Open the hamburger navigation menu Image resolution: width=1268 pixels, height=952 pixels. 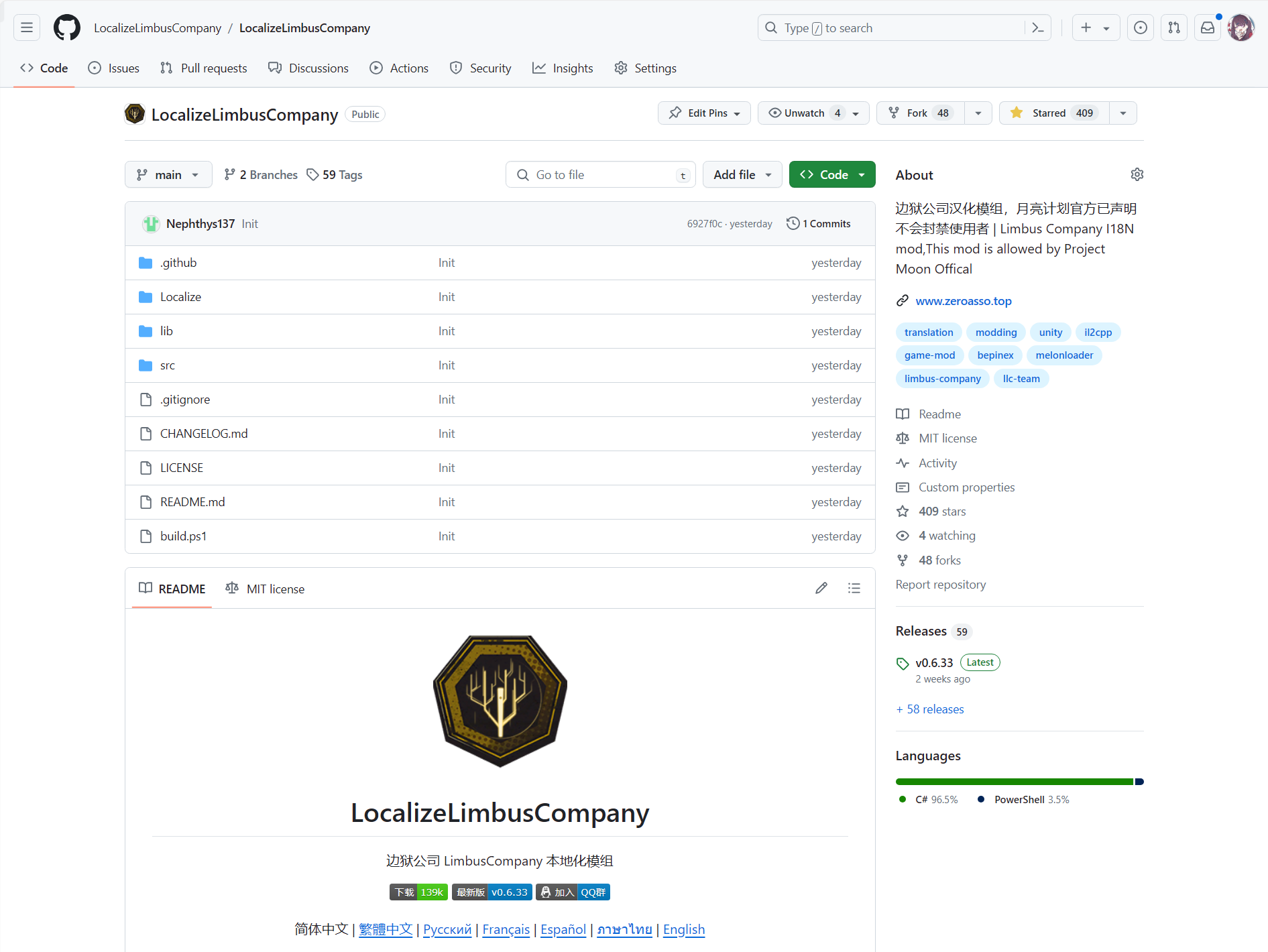(x=27, y=27)
